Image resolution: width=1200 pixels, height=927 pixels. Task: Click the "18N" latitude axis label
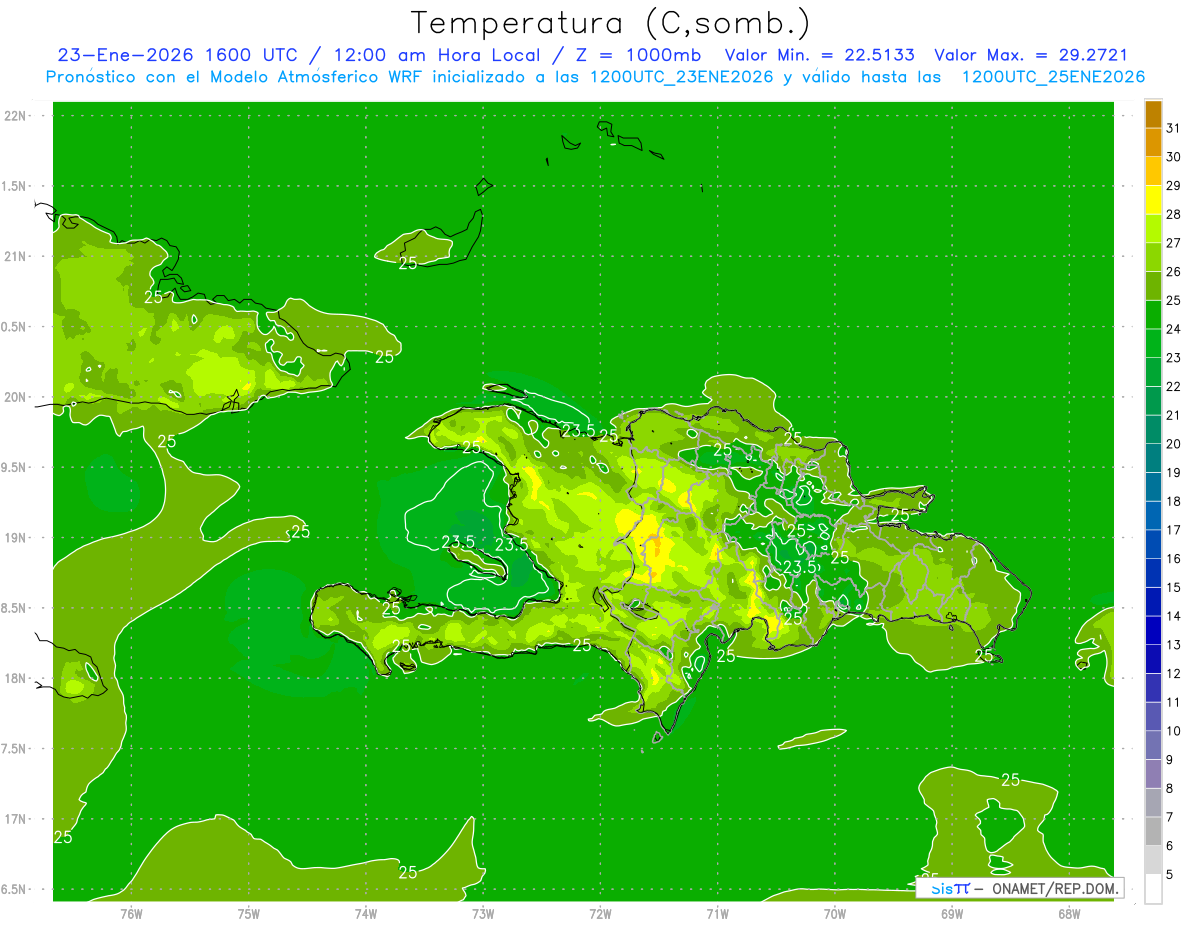tap(14, 679)
